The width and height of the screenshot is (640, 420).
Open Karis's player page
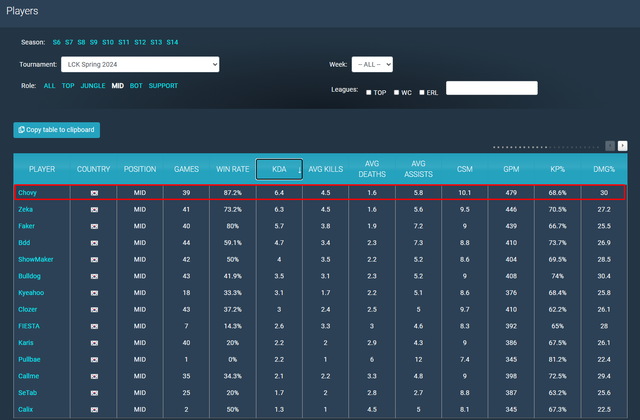pyautogui.click(x=26, y=343)
